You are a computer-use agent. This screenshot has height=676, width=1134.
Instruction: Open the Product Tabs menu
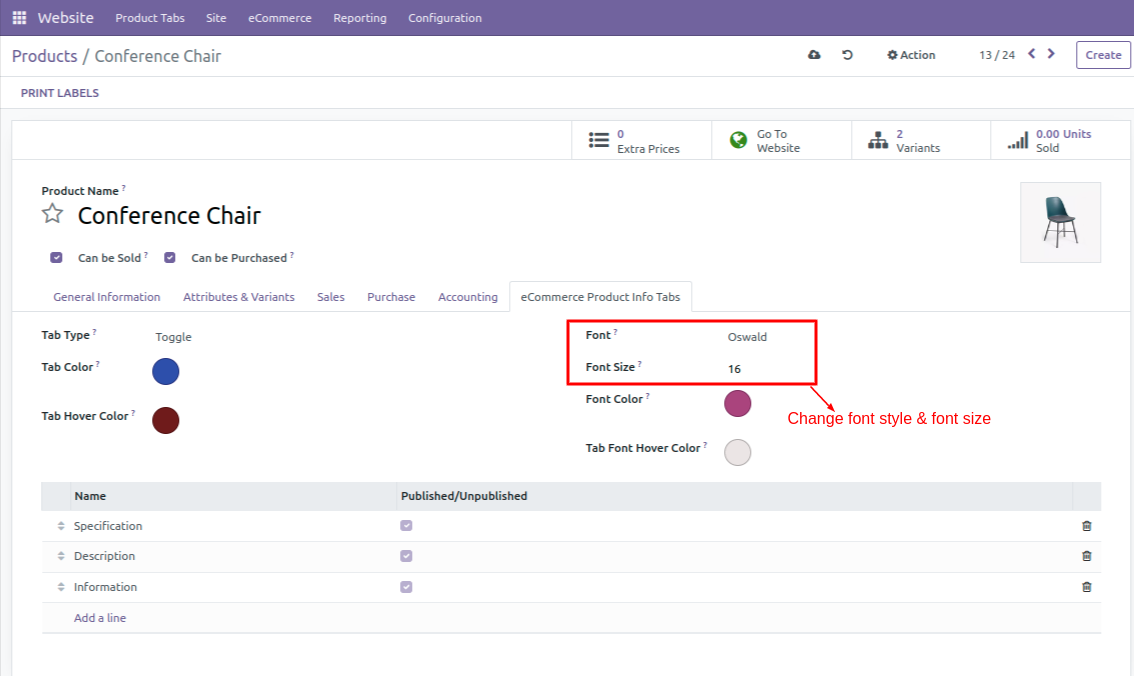(150, 18)
